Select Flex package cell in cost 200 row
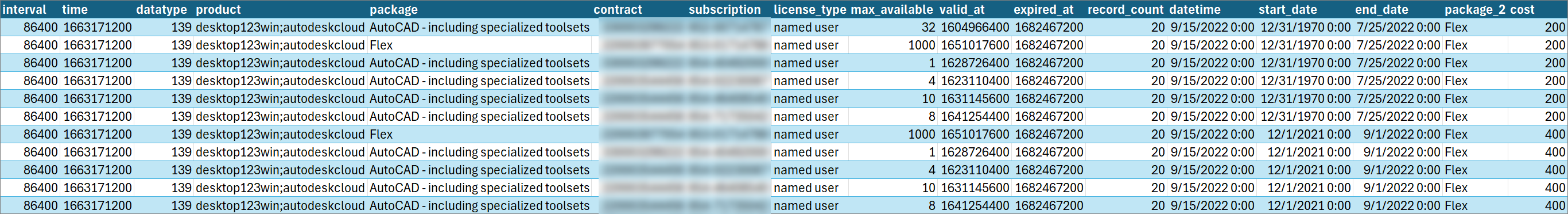This screenshot has height=214, width=1568. coord(381,45)
